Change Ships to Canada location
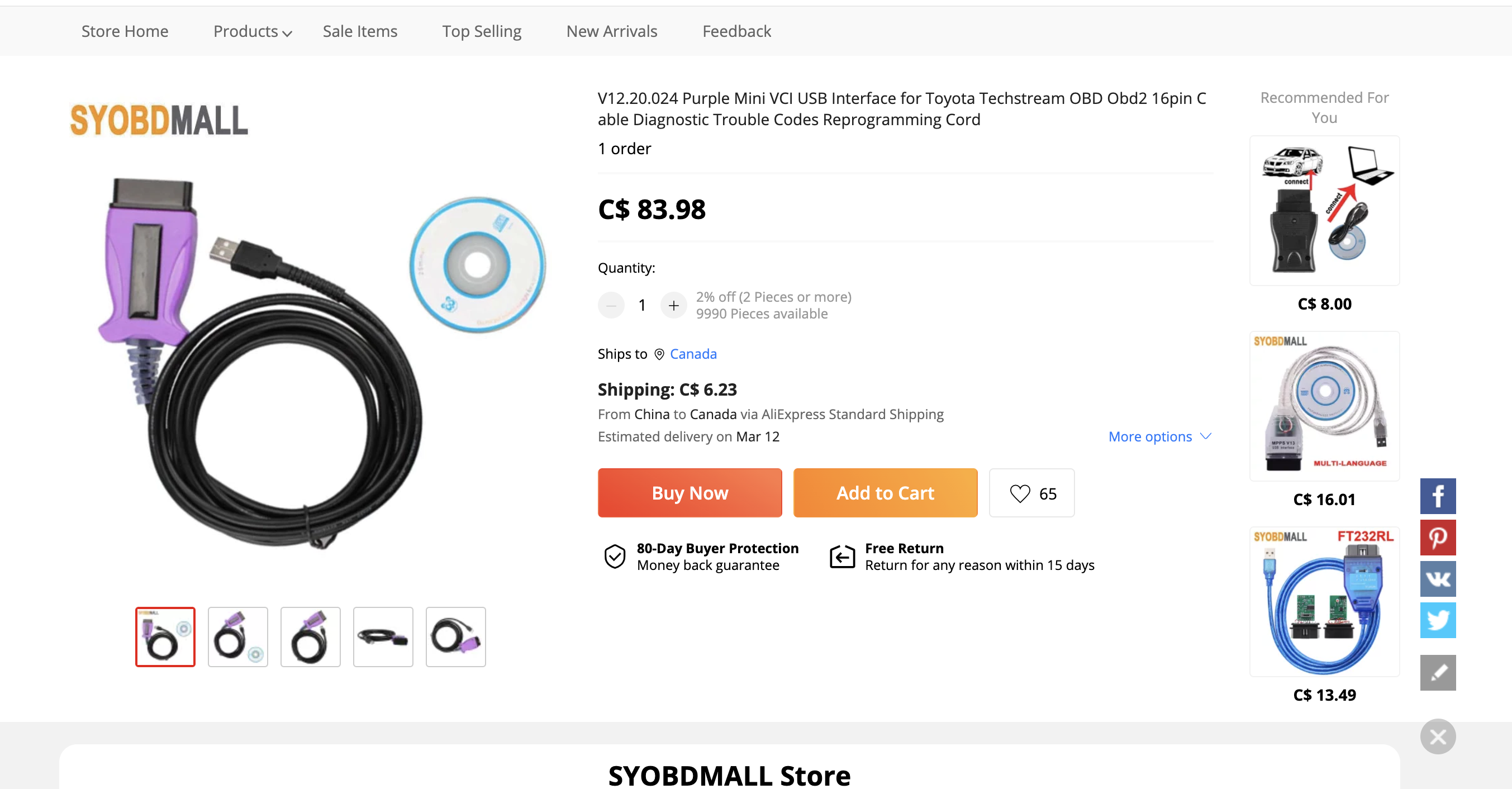Viewport: 1512px width, 789px height. [x=693, y=354]
